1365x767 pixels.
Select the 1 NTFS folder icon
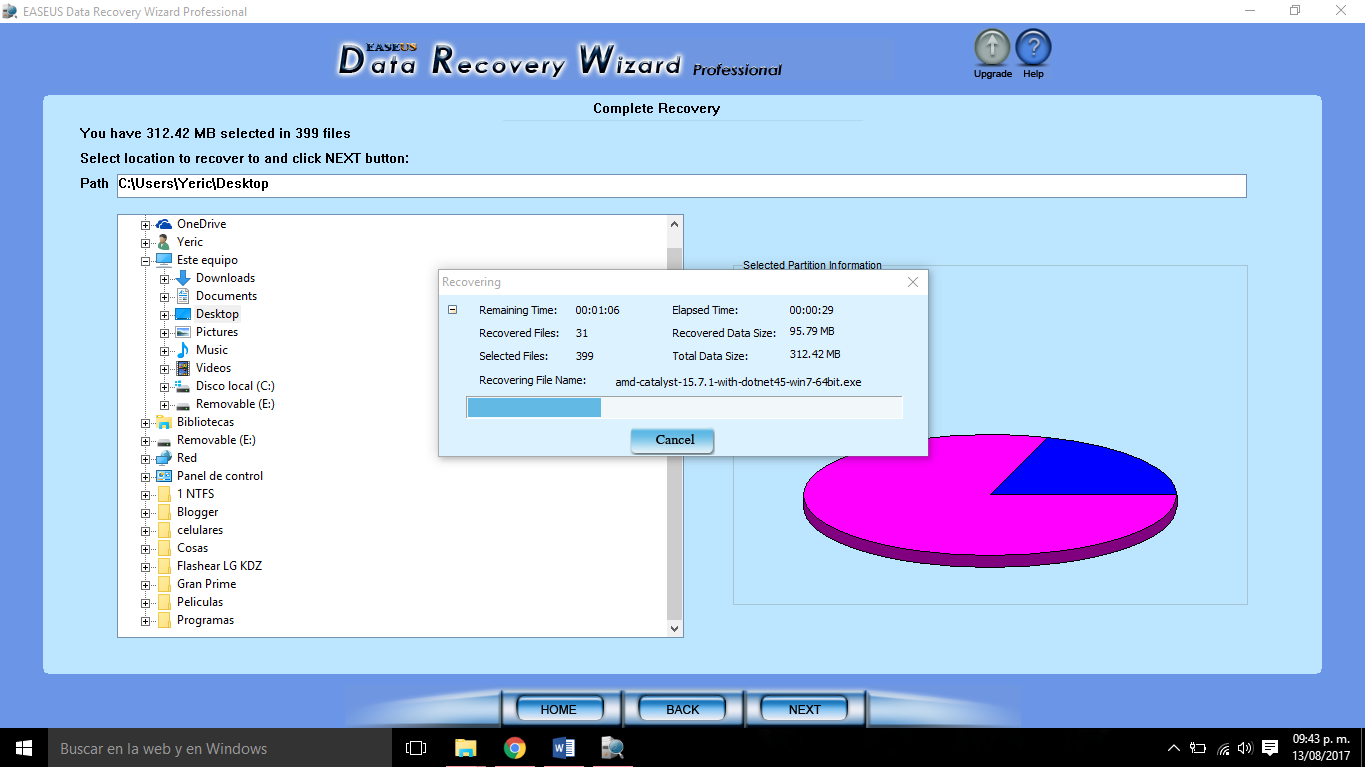pos(164,494)
